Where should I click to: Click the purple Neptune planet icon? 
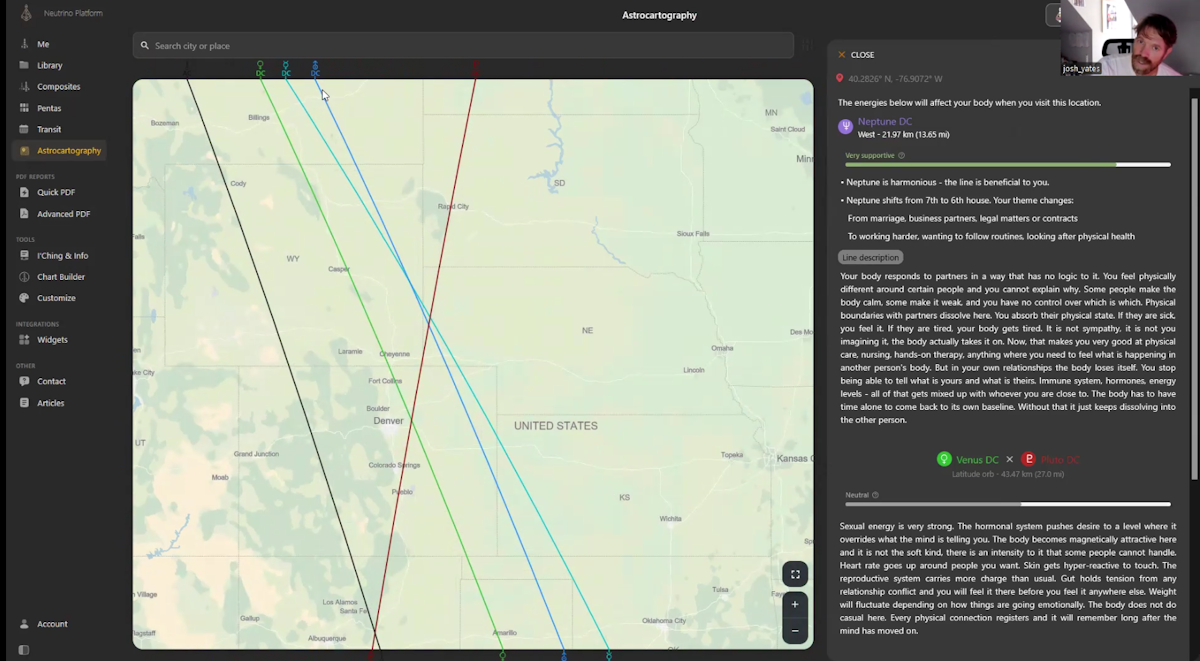click(845, 127)
